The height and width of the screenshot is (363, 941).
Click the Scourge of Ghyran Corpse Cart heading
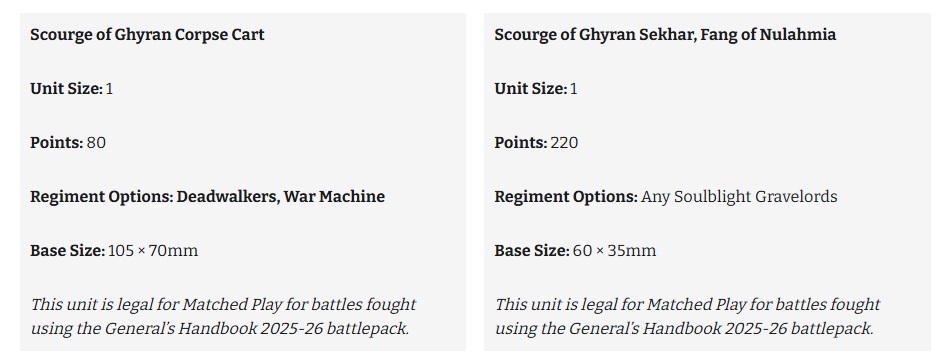pyautogui.click(x=147, y=35)
